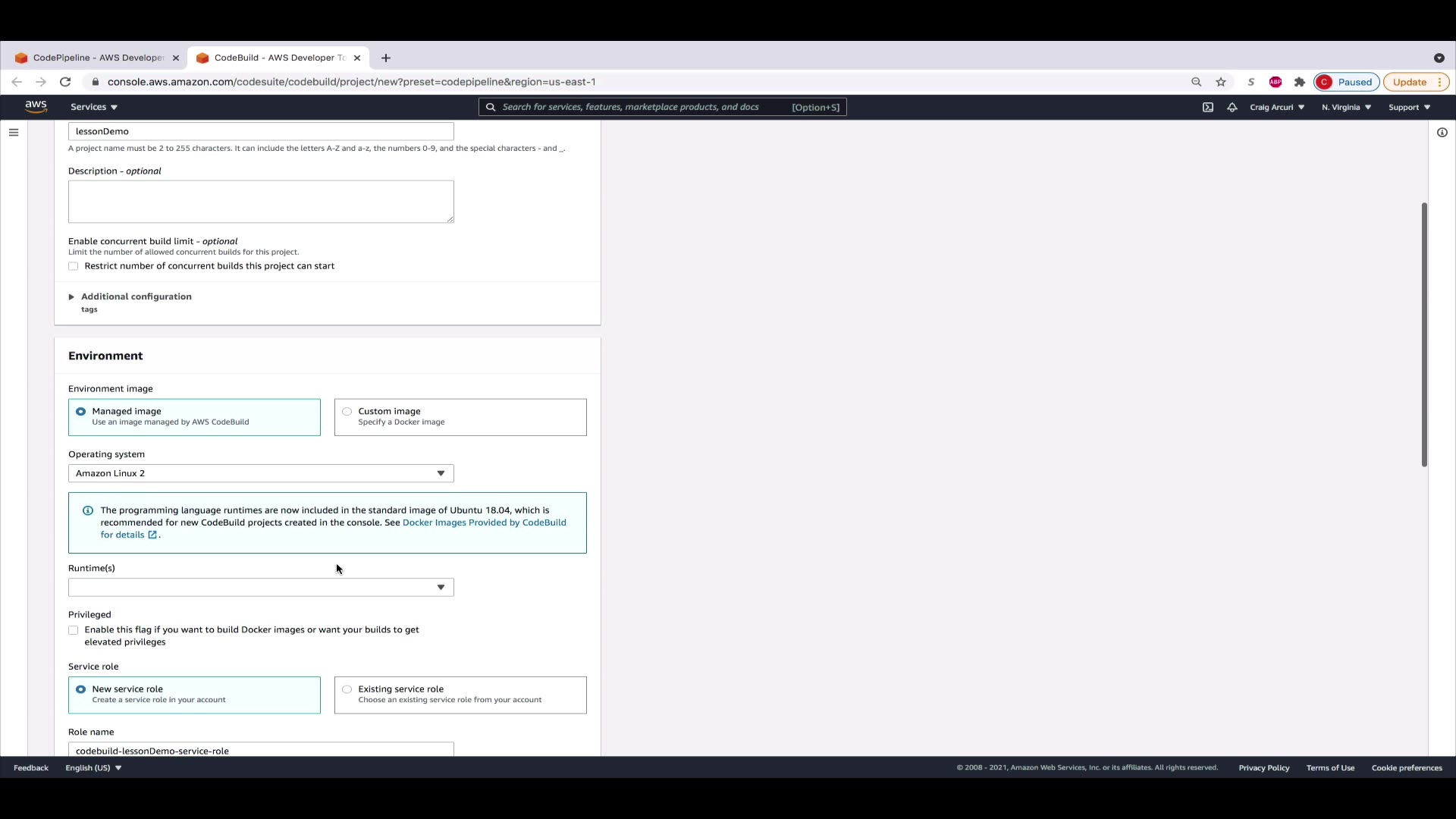Open the Runtime(s) dropdown
The height and width of the screenshot is (819, 1456).
pyautogui.click(x=261, y=588)
